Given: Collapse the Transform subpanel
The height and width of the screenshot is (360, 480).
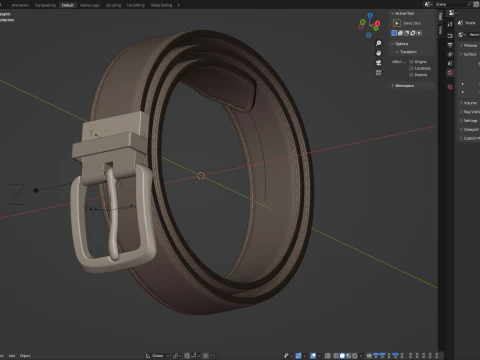Looking at the screenshot, I should (397, 52).
